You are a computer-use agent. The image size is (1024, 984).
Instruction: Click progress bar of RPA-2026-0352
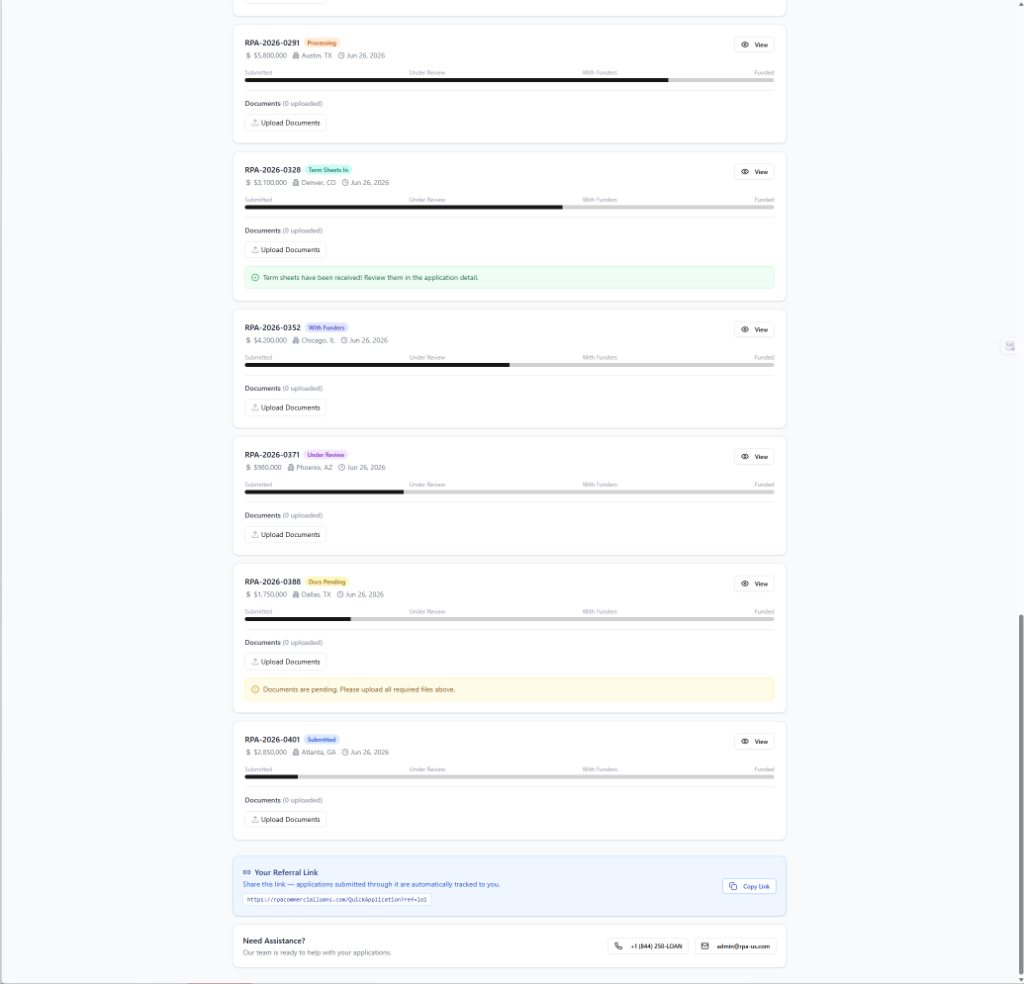coord(509,366)
